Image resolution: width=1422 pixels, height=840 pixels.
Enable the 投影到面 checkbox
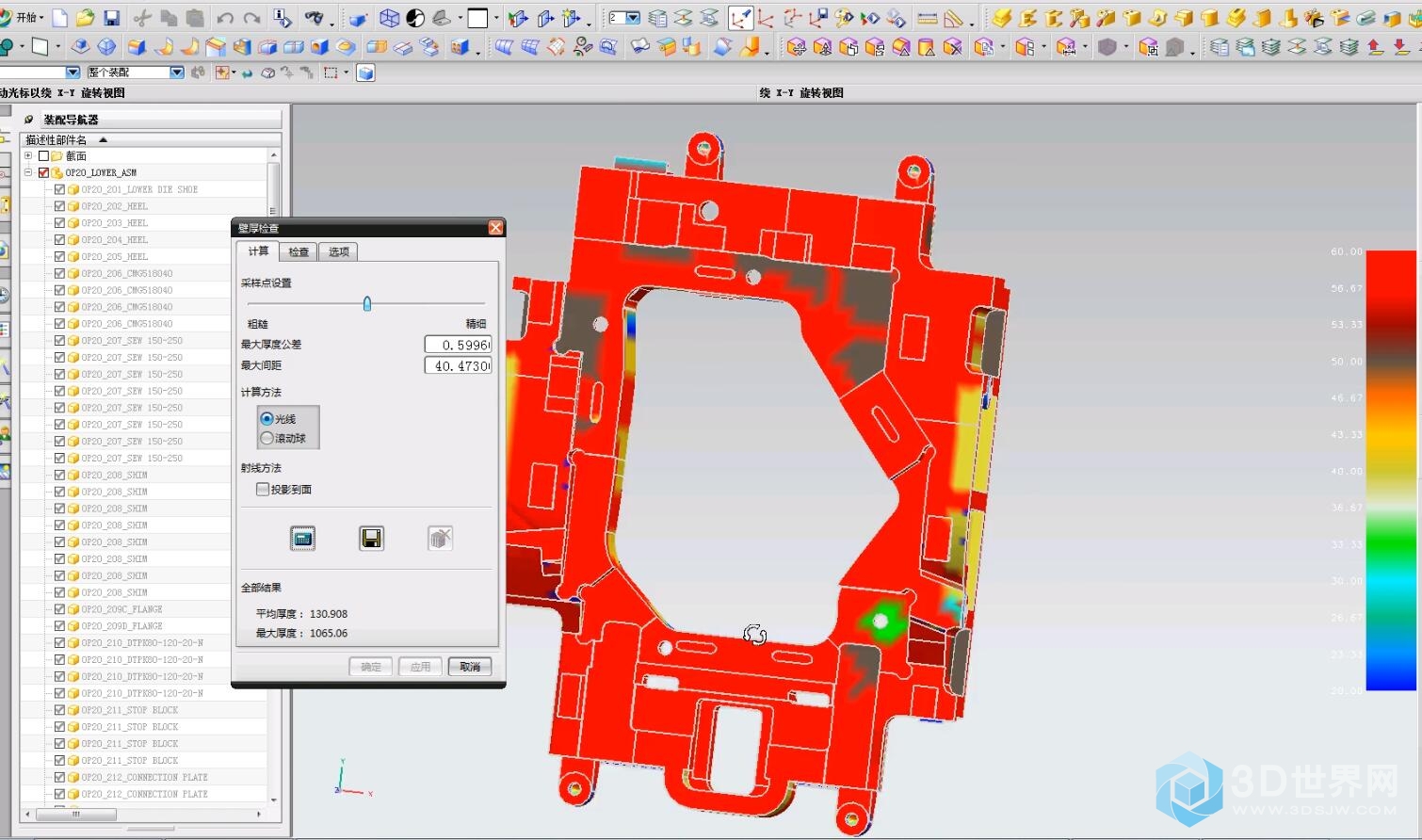[x=263, y=490]
